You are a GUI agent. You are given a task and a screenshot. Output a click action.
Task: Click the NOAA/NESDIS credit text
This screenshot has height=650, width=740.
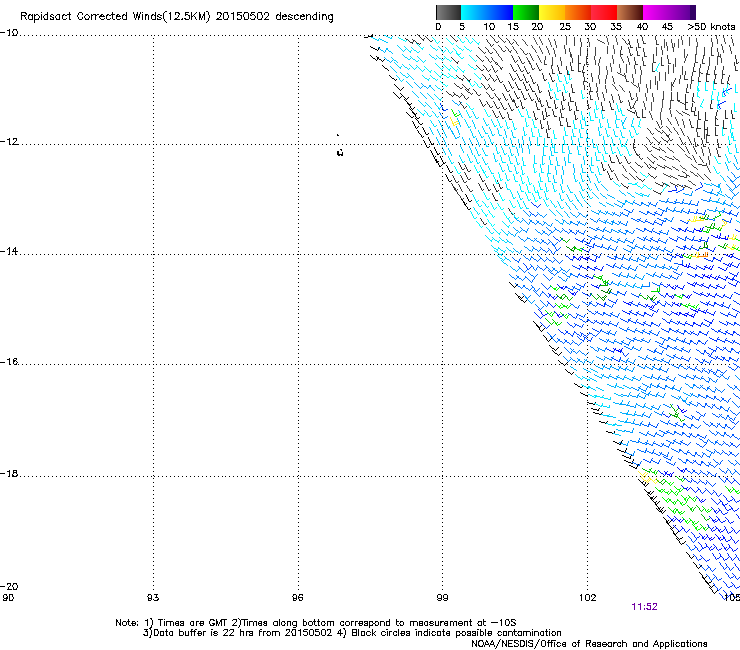point(589,644)
